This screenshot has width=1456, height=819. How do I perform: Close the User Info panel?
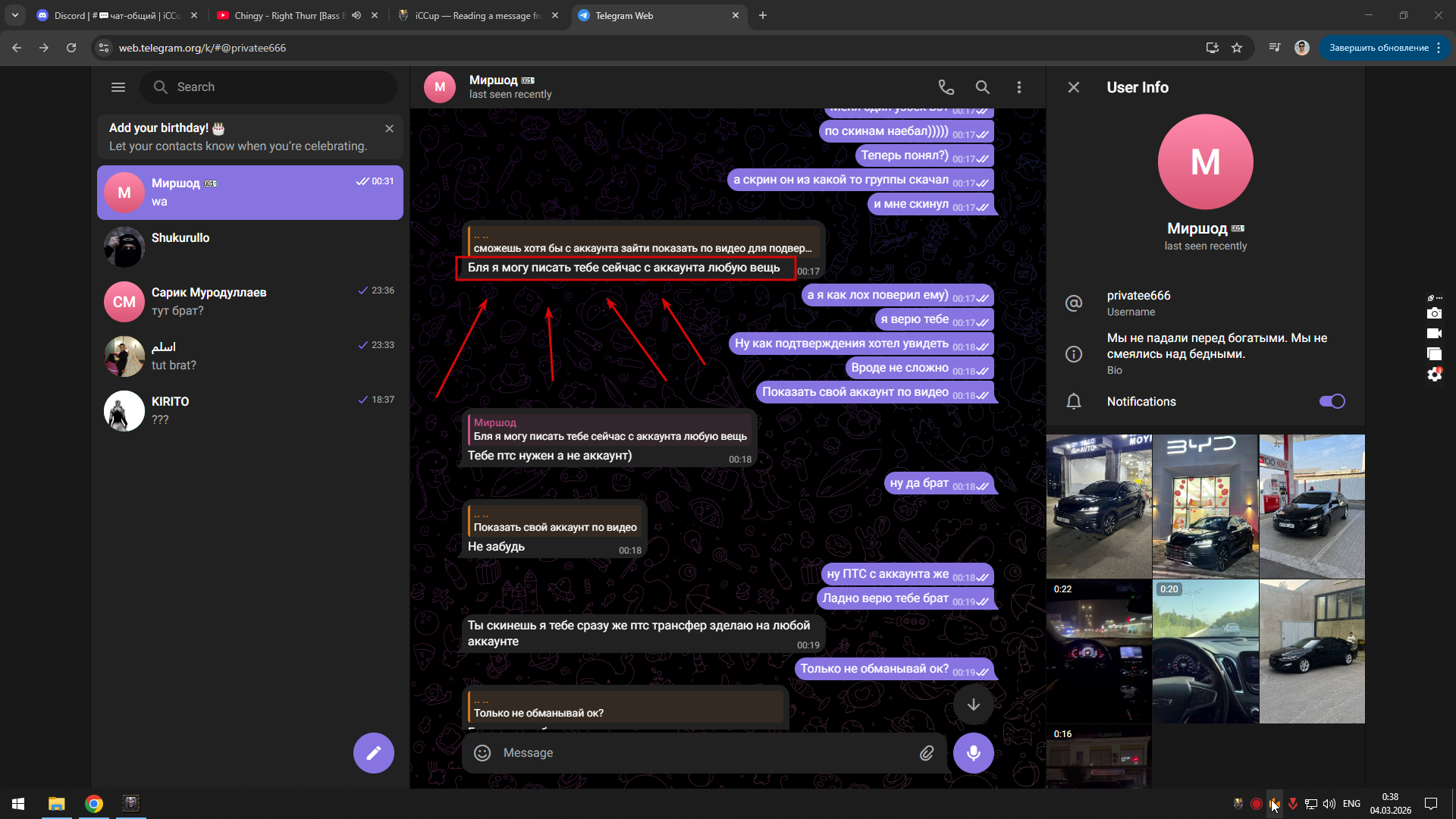(1073, 87)
